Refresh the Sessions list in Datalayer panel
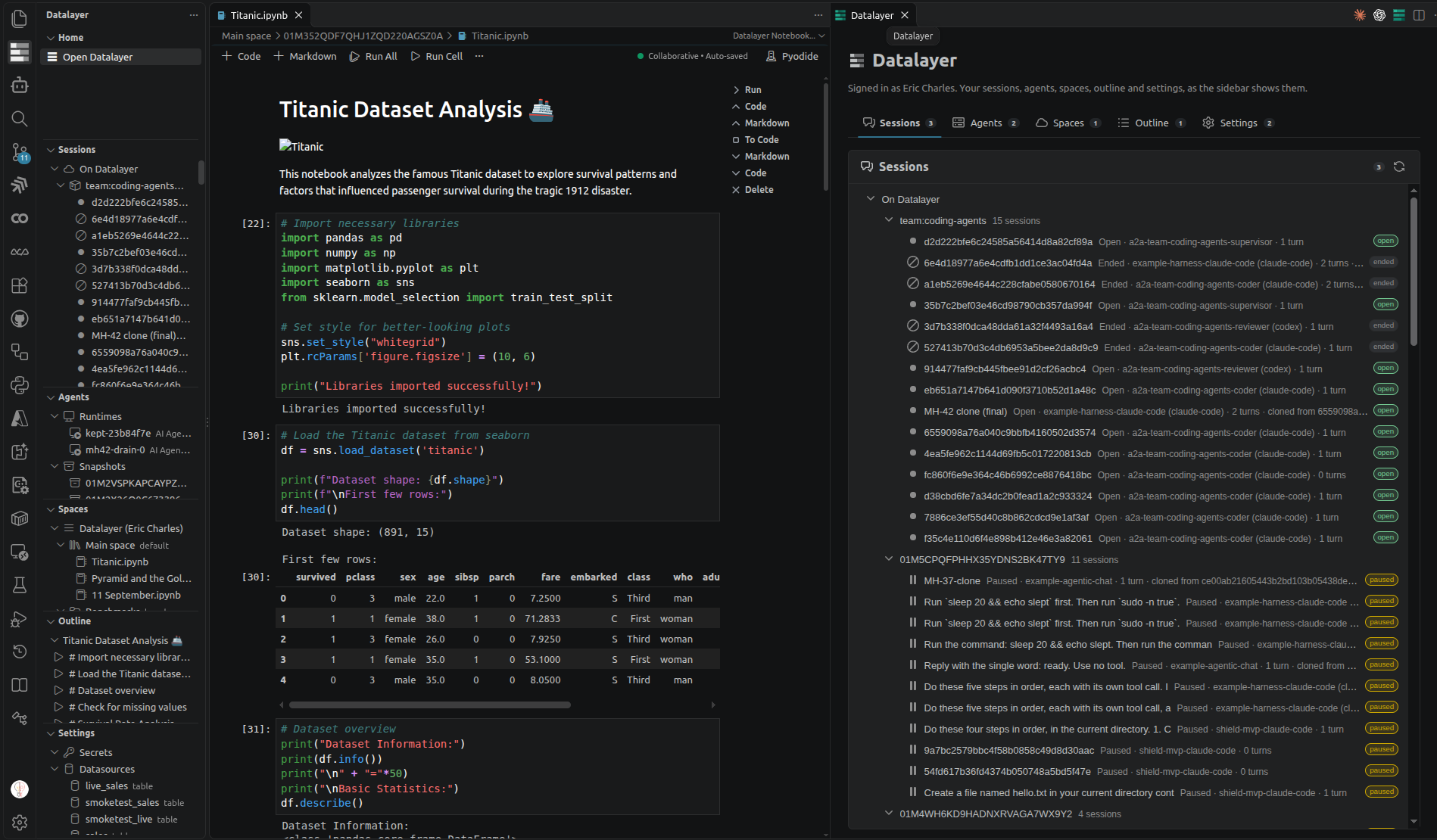The height and width of the screenshot is (840, 1437). pos(1399,166)
